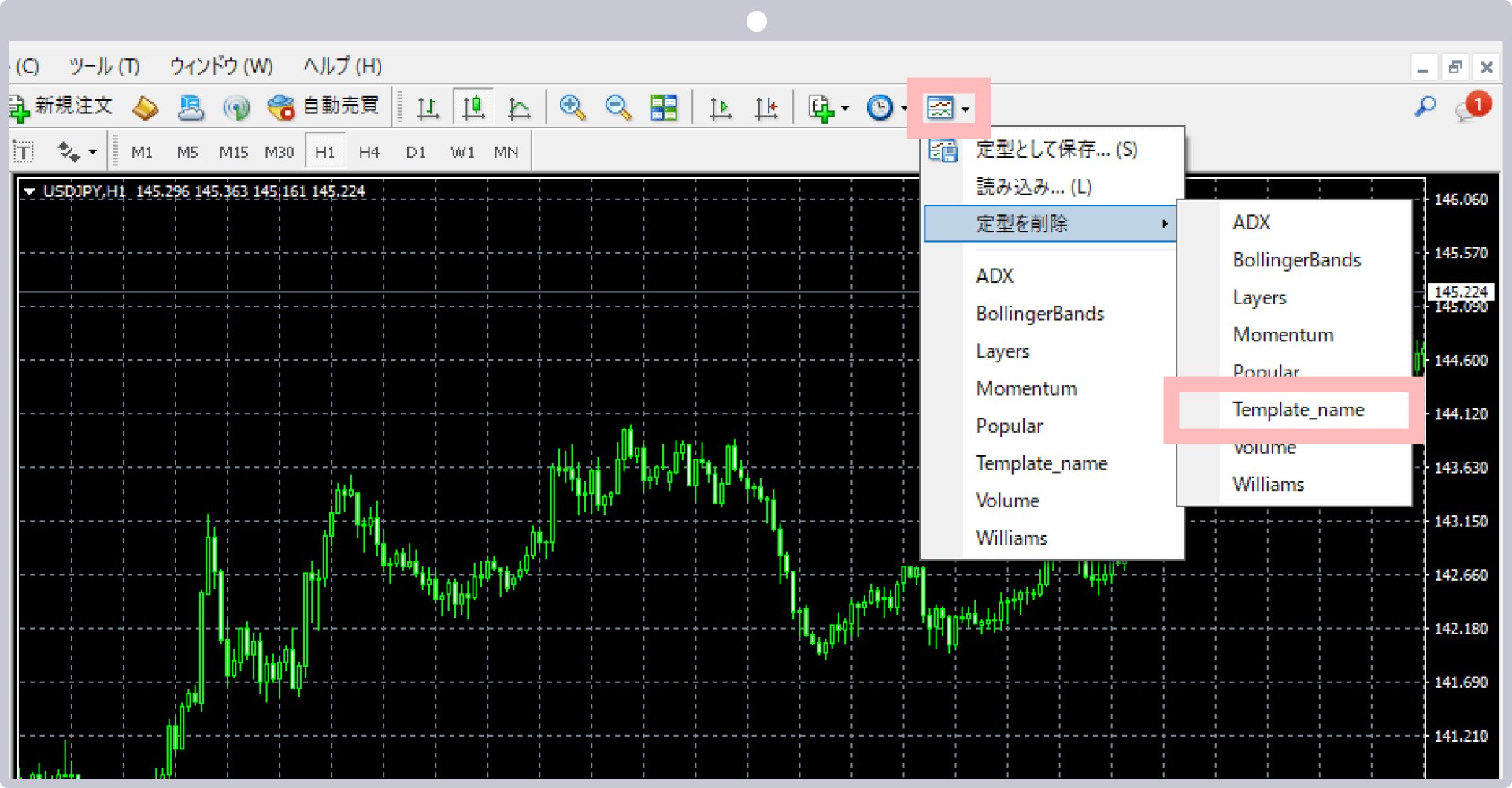This screenshot has width=1512, height=788.
Task: Open notifications chat bubble with badge
Action: coord(1471,107)
